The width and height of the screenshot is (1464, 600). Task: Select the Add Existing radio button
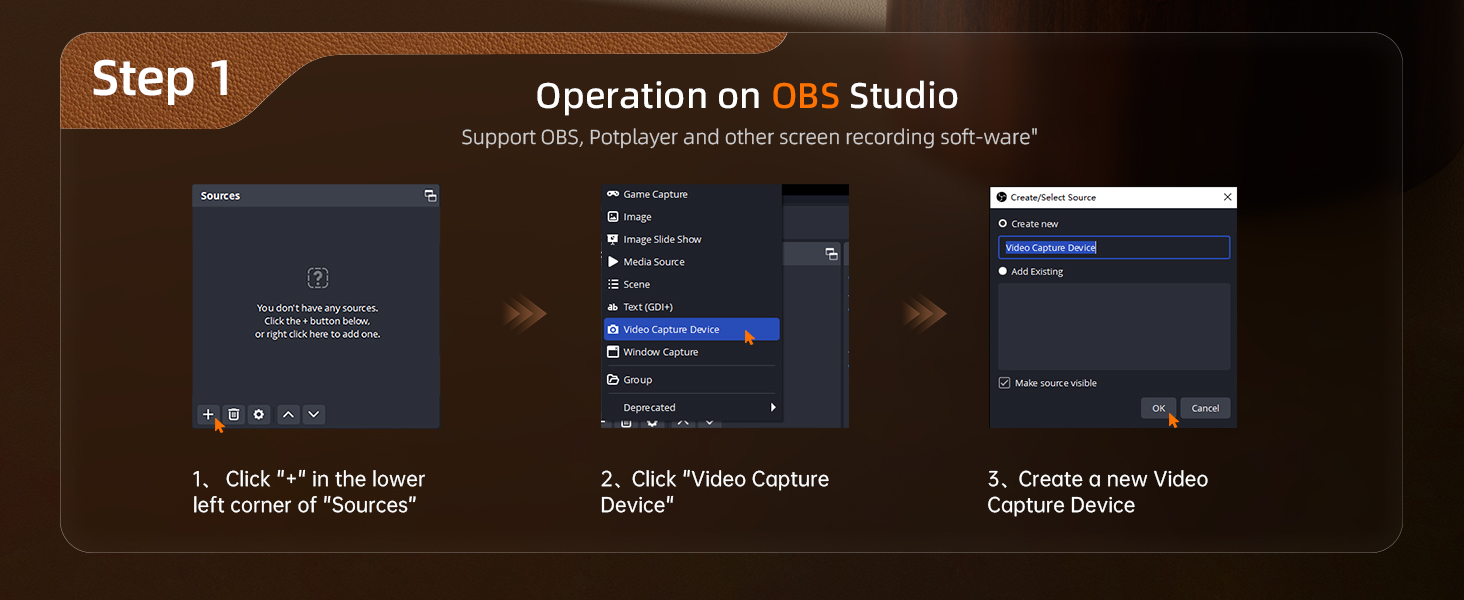1003,271
